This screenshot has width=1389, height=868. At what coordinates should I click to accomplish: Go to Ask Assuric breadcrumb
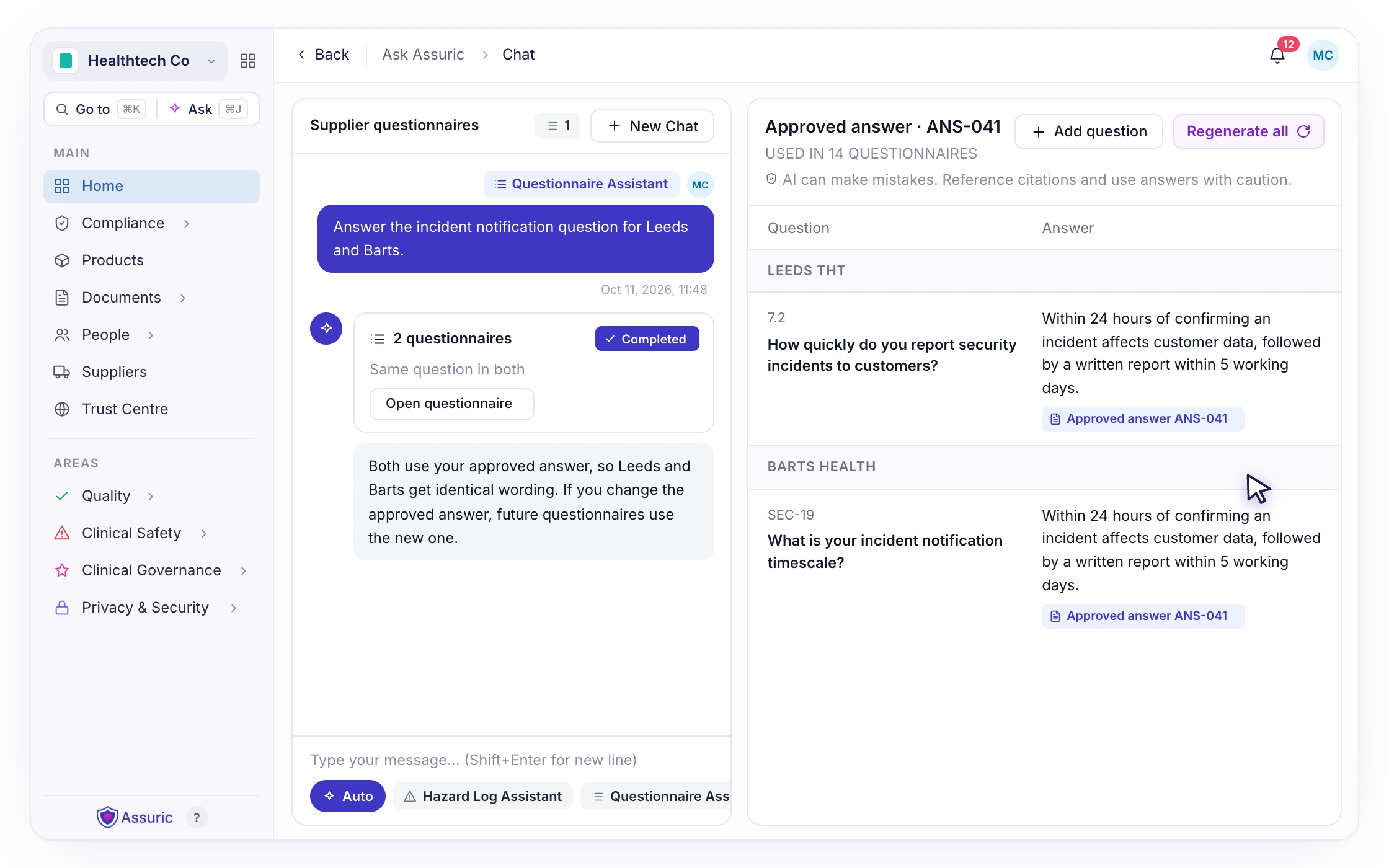424,55
